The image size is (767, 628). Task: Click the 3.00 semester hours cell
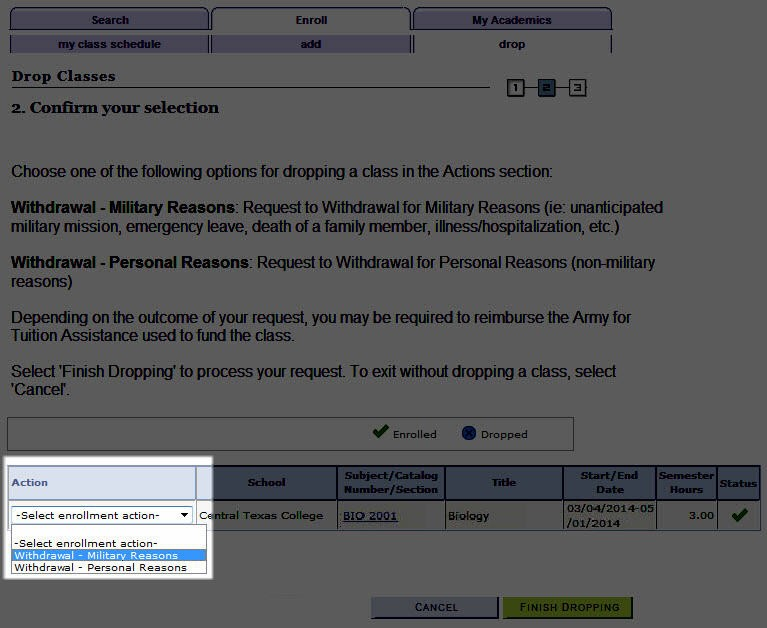coord(686,516)
